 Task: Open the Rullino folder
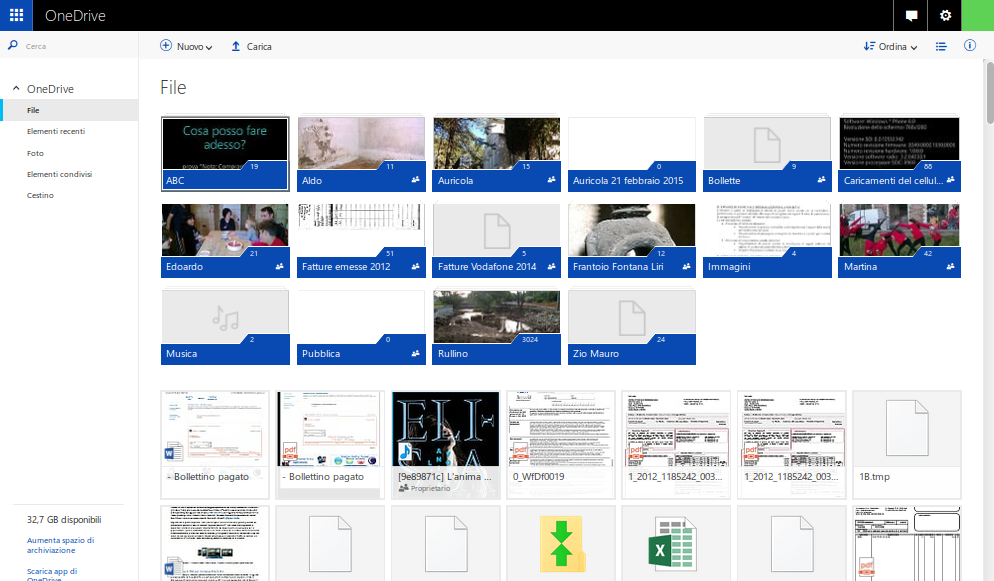click(x=496, y=327)
